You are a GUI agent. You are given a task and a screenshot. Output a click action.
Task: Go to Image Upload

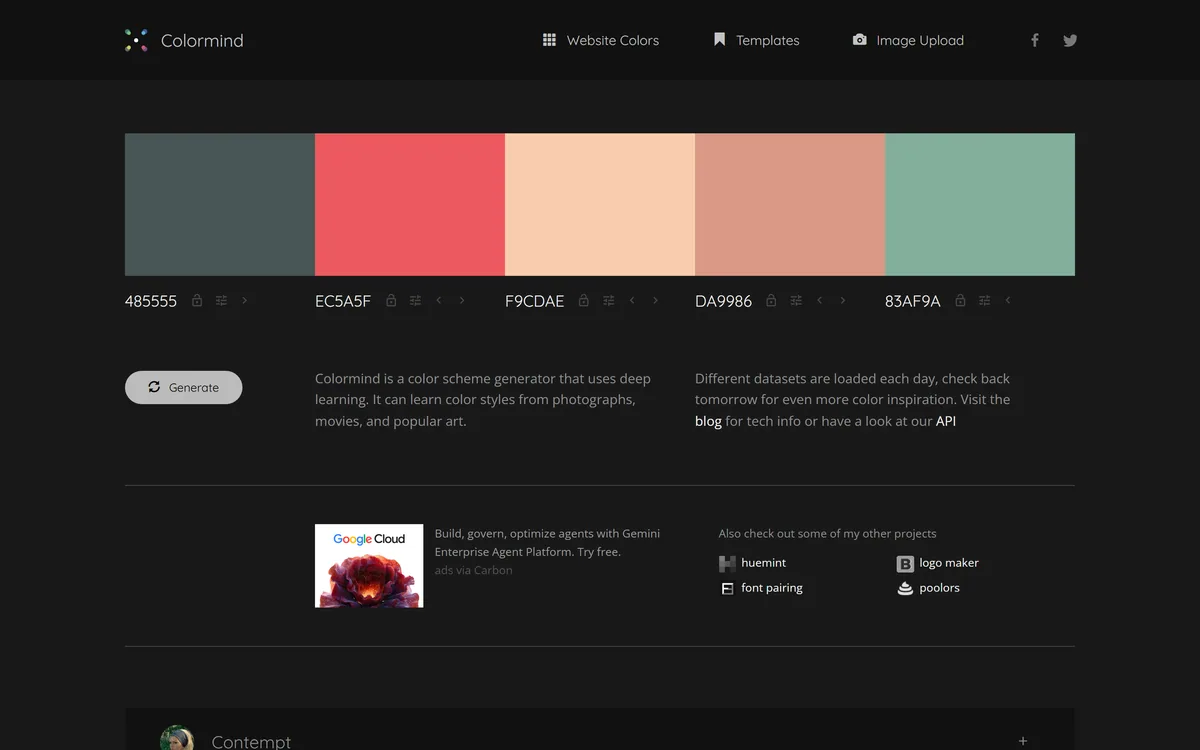click(x=908, y=40)
